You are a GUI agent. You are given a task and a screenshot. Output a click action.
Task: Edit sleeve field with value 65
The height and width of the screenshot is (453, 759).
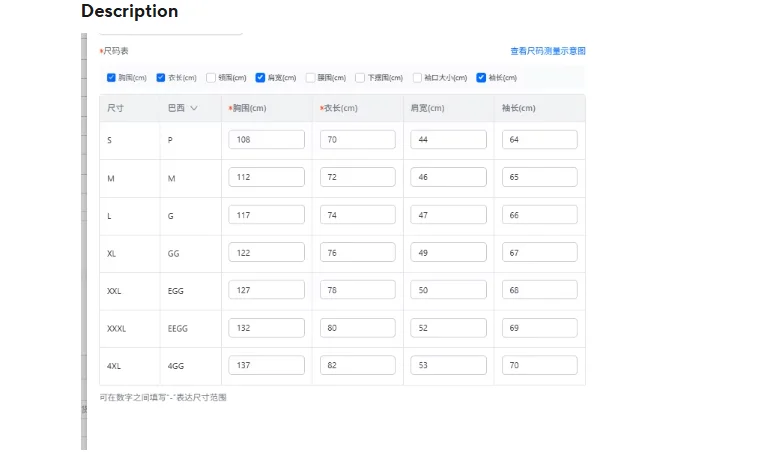[540, 177]
